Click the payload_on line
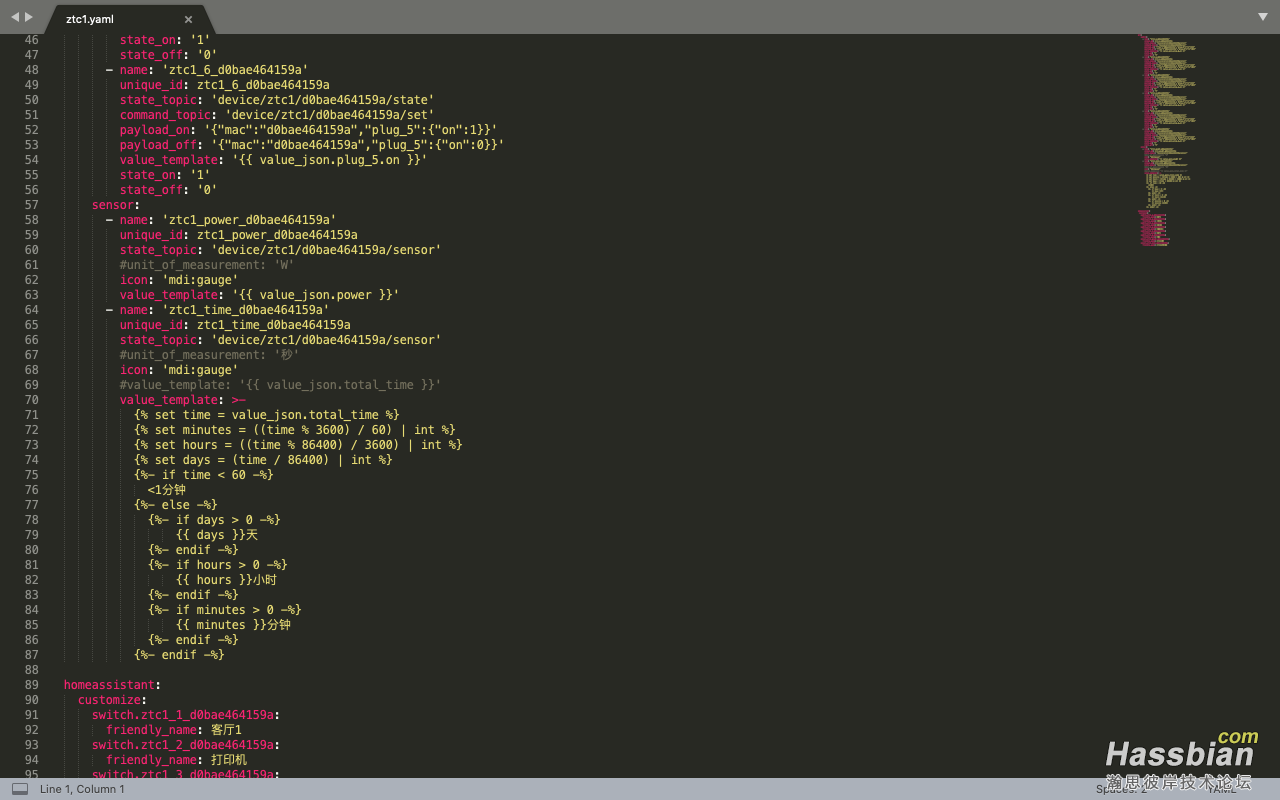1280x800 pixels. pyautogui.click(x=309, y=130)
